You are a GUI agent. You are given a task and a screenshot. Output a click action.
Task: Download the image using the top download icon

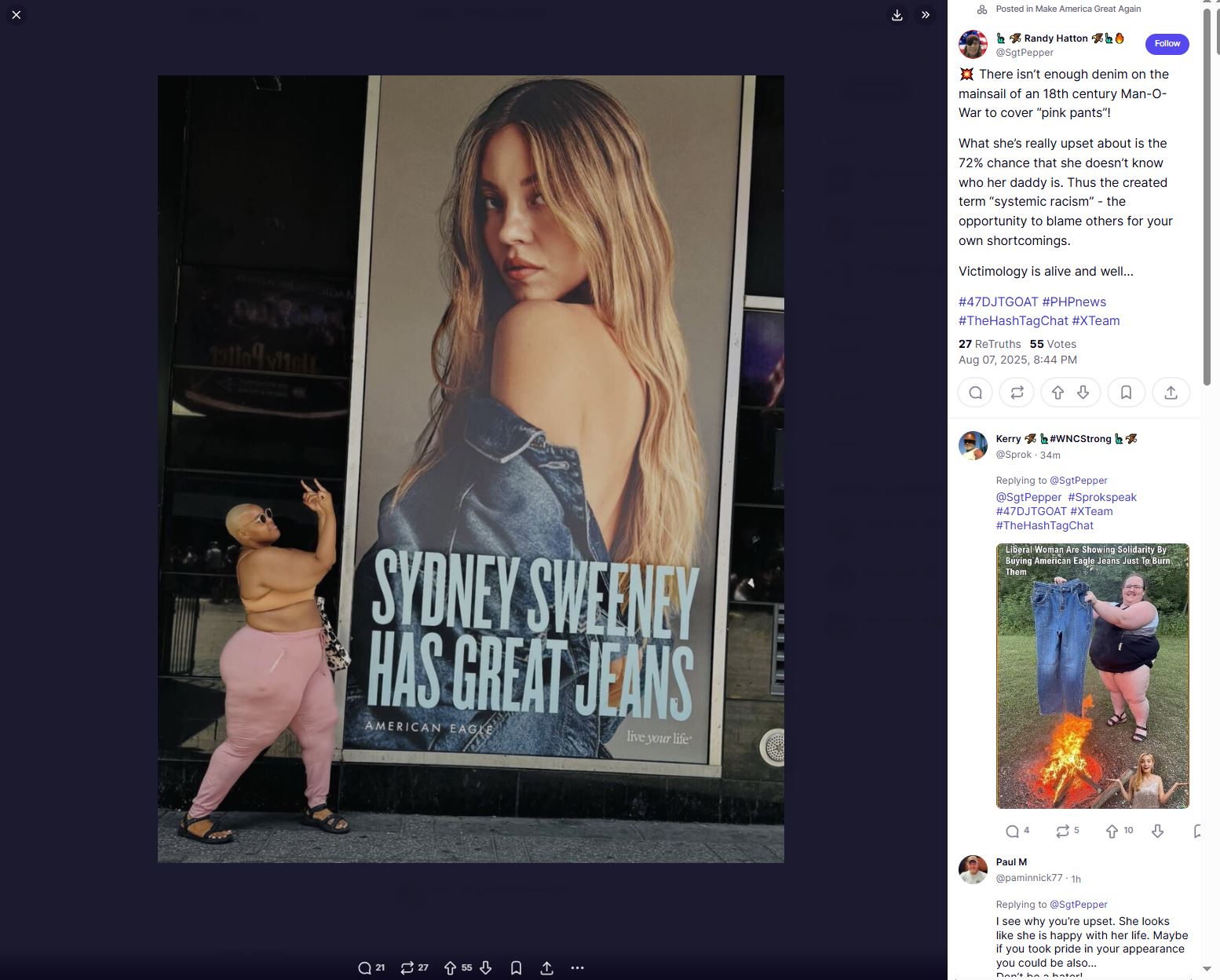click(x=897, y=15)
